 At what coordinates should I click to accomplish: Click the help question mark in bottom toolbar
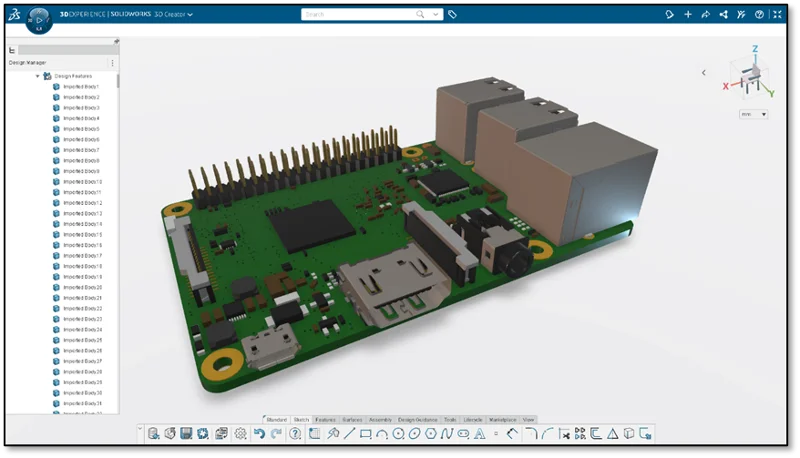pyautogui.click(x=295, y=434)
